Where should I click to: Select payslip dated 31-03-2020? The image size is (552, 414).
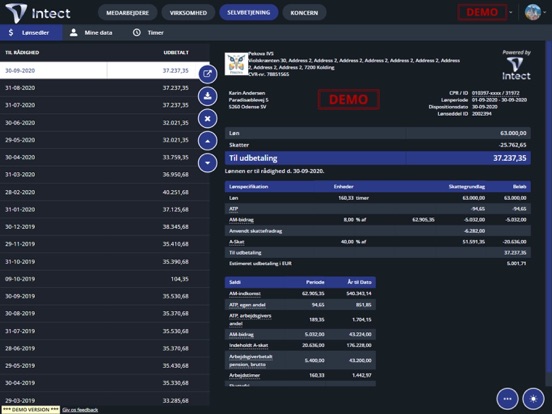(105, 174)
